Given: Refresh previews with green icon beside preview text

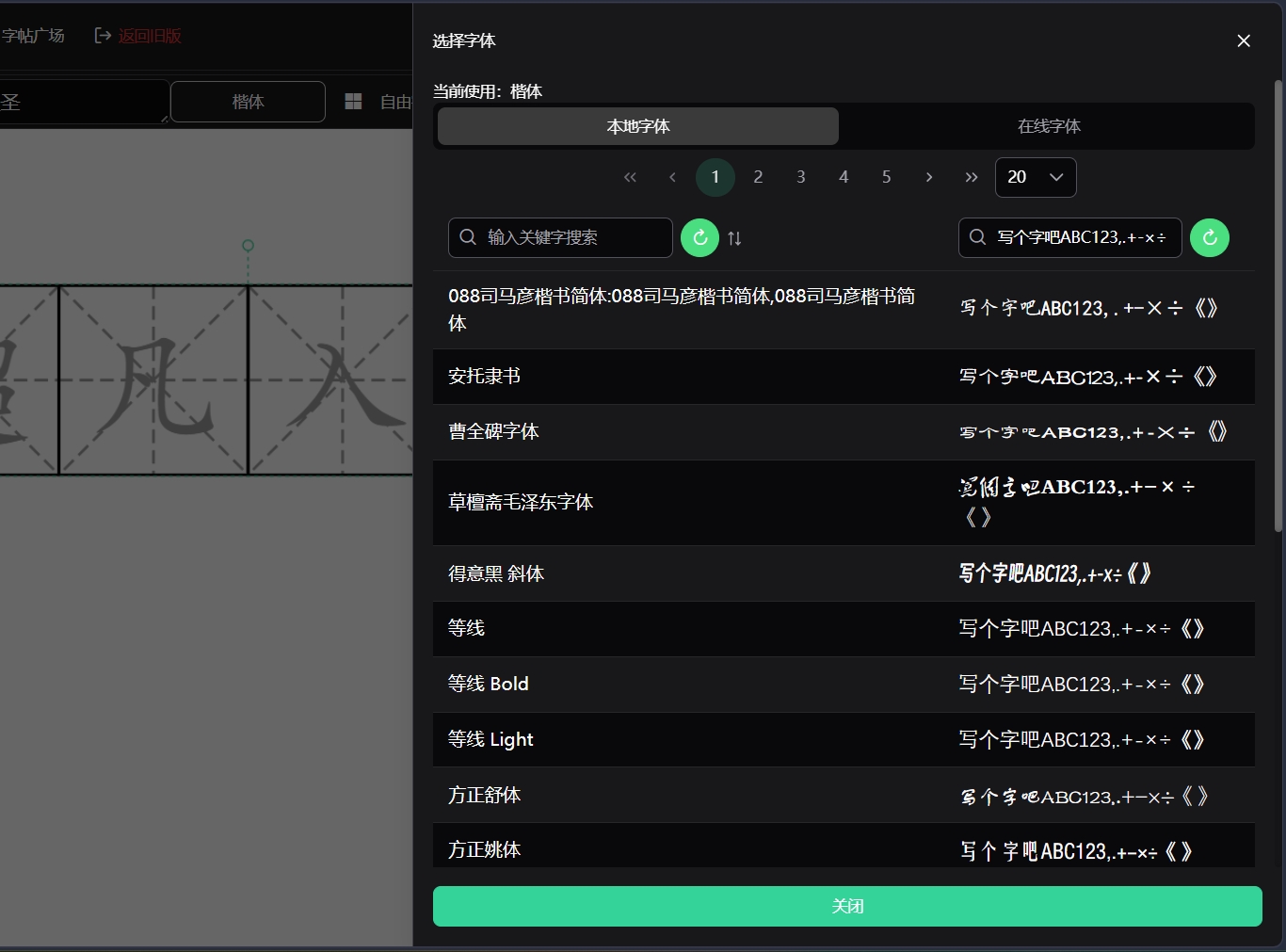Looking at the screenshot, I should coord(1210,237).
